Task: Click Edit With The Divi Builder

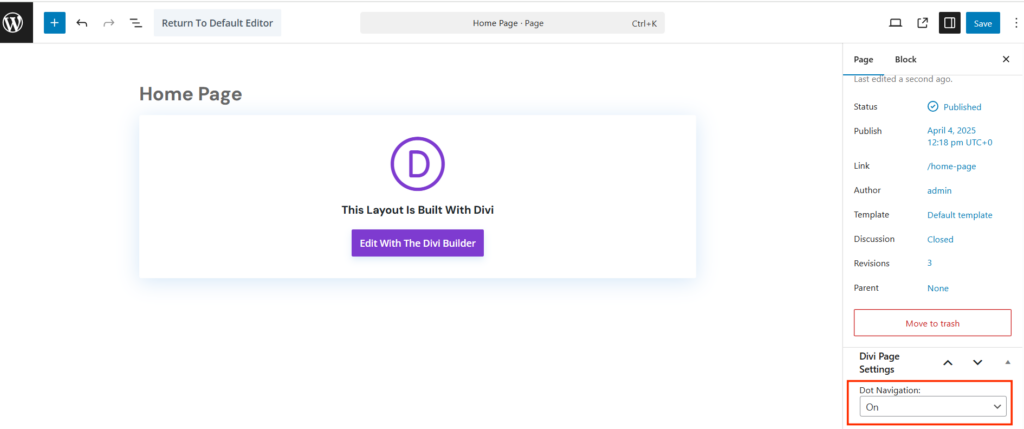Action: pyautogui.click(x=417, y=243)
